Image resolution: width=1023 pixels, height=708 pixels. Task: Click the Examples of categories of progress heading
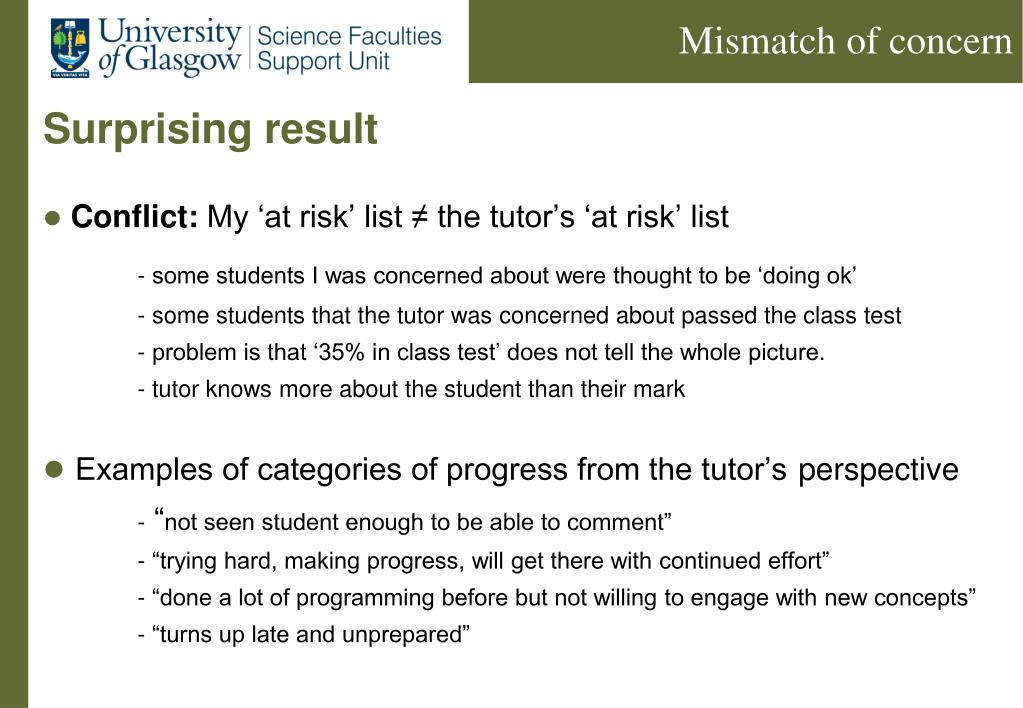click(x=517, y=470)
